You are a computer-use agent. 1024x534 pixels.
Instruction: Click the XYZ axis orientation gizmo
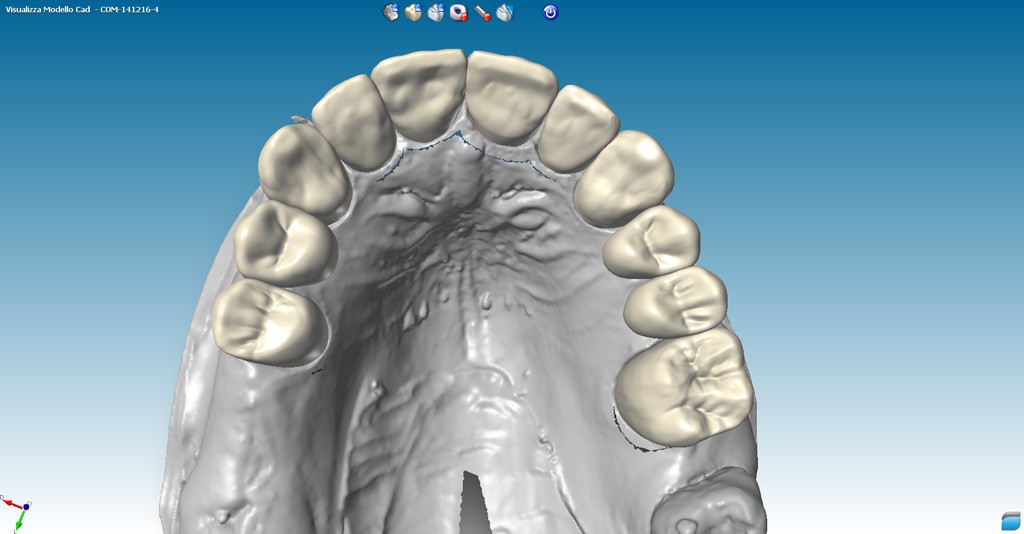[16, 513]
